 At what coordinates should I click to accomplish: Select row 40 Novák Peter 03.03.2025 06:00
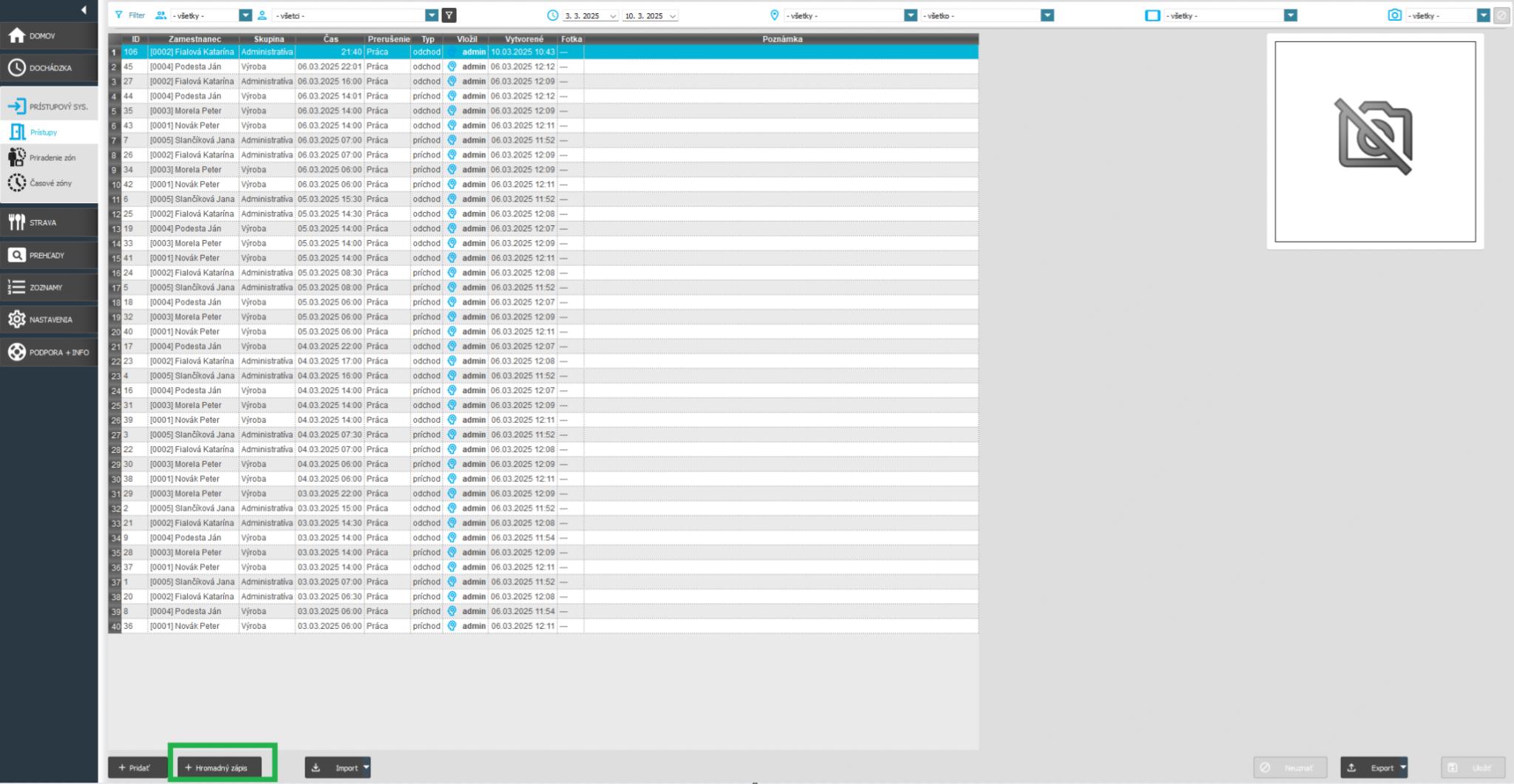(543, 626)
